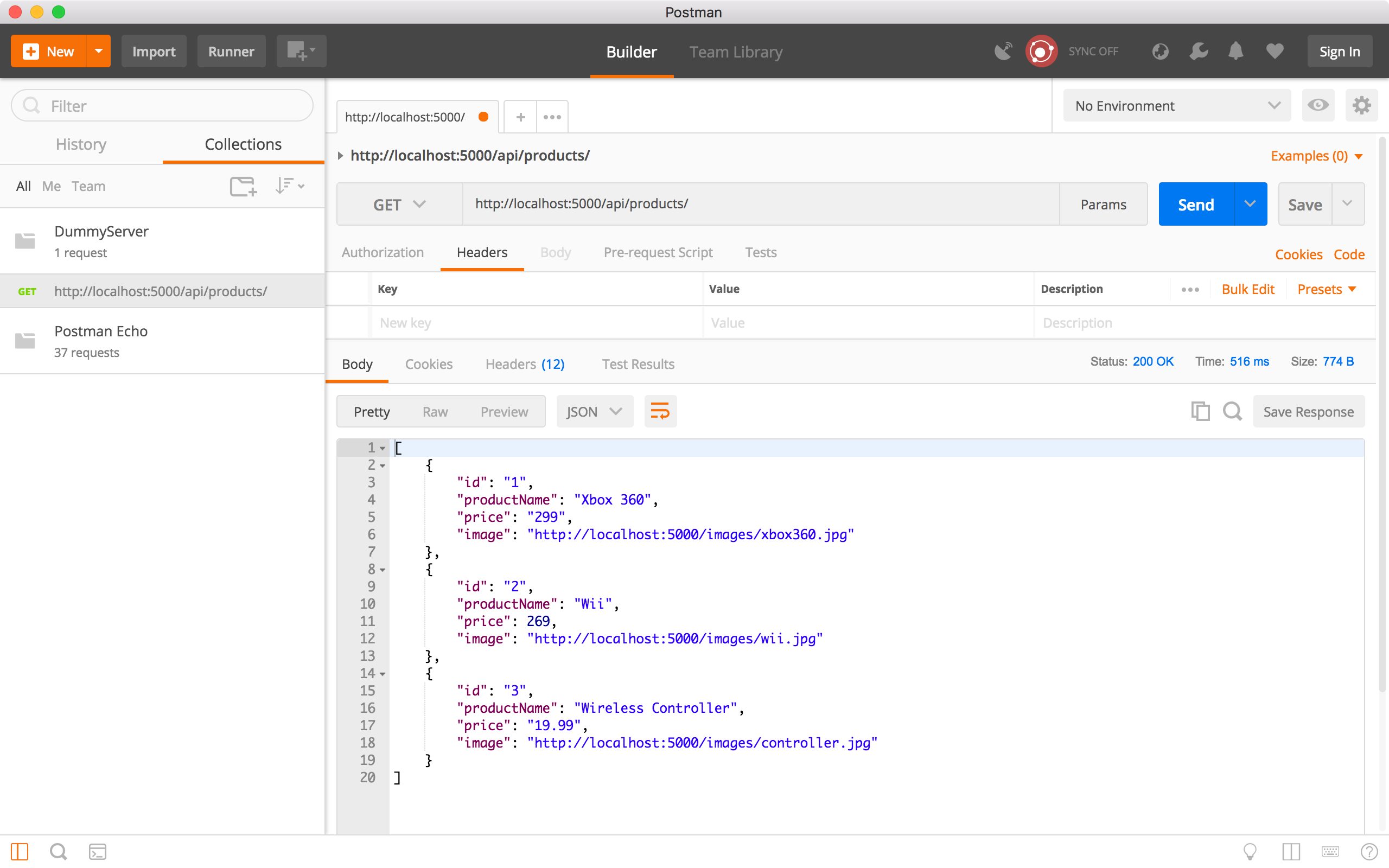
Task: Click the heart icon in header
Action: click(x=1275, y=51)
